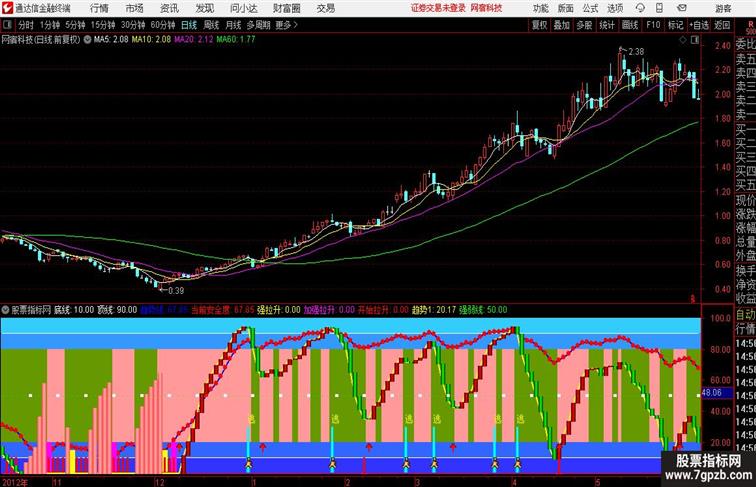756x487 pixels.
Task: Expand the 股票指标网 sub-indicator dropdown
Action: (x=5, y=310)
